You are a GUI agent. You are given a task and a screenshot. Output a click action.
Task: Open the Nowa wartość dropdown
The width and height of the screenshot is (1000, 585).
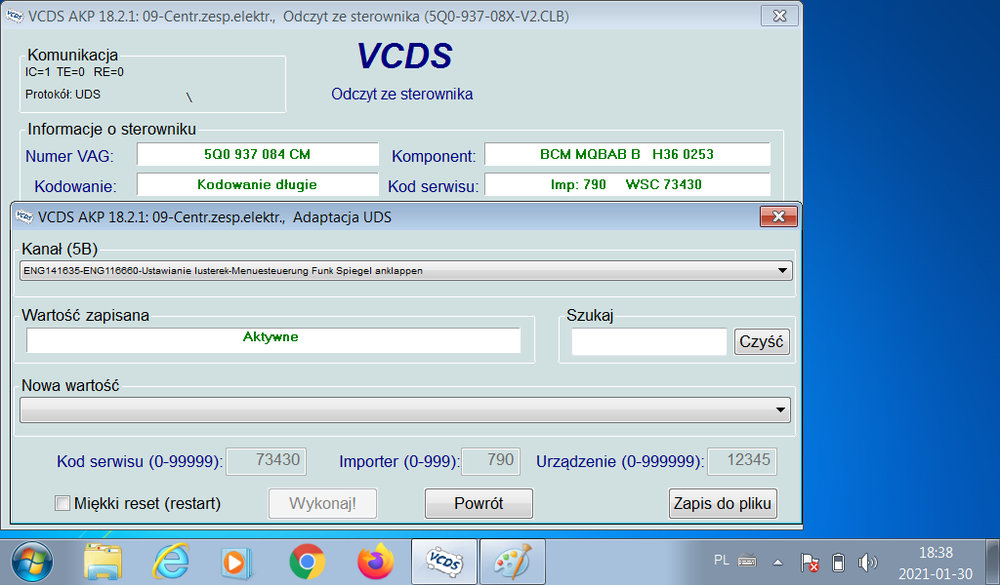point(780,410)
